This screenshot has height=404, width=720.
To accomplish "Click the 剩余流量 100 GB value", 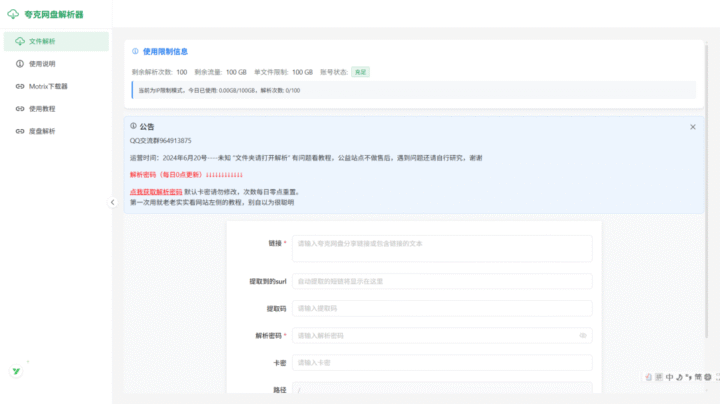I will [236, 72].
